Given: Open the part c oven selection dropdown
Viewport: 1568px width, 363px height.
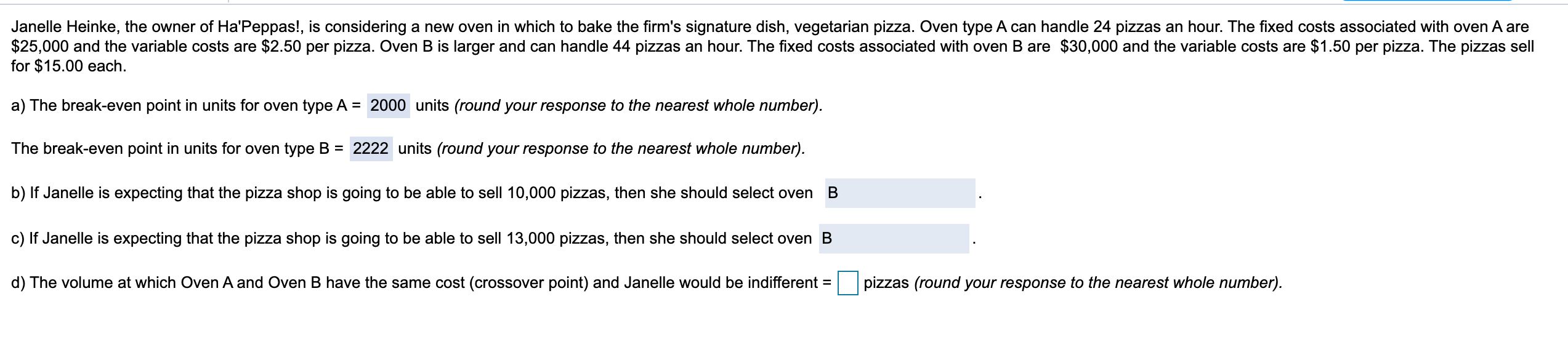Looking at the screenshot, I should pos(894,239).
